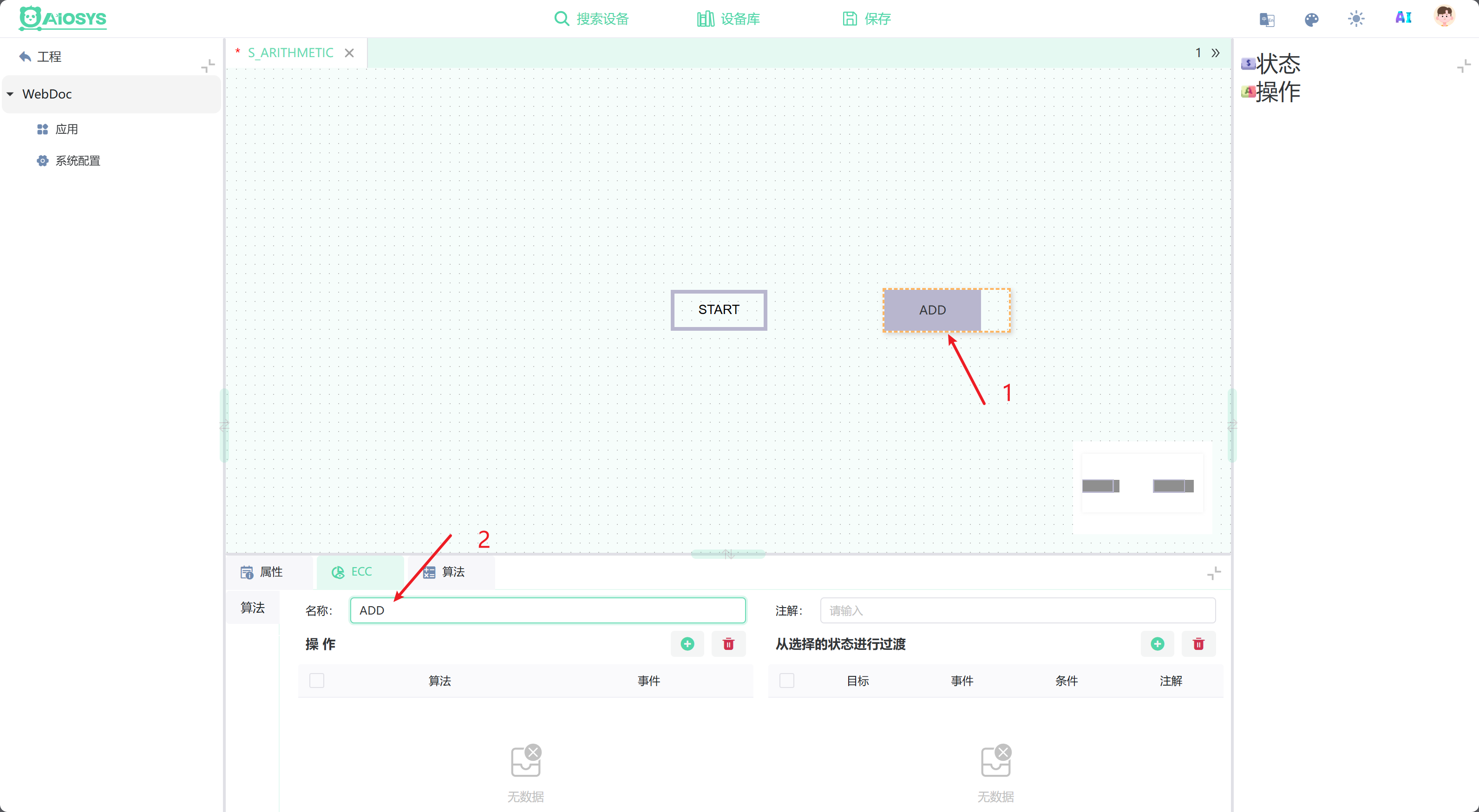Screen dimensions: 1479x812
Task: Focus the 注解 input field
Action: [1017, 610]
